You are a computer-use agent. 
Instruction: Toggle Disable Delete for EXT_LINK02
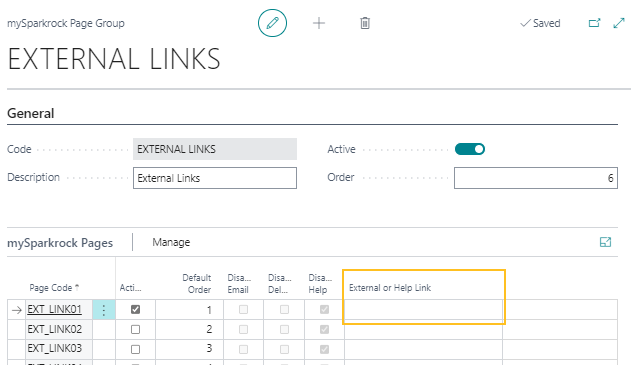click(284, 329)
